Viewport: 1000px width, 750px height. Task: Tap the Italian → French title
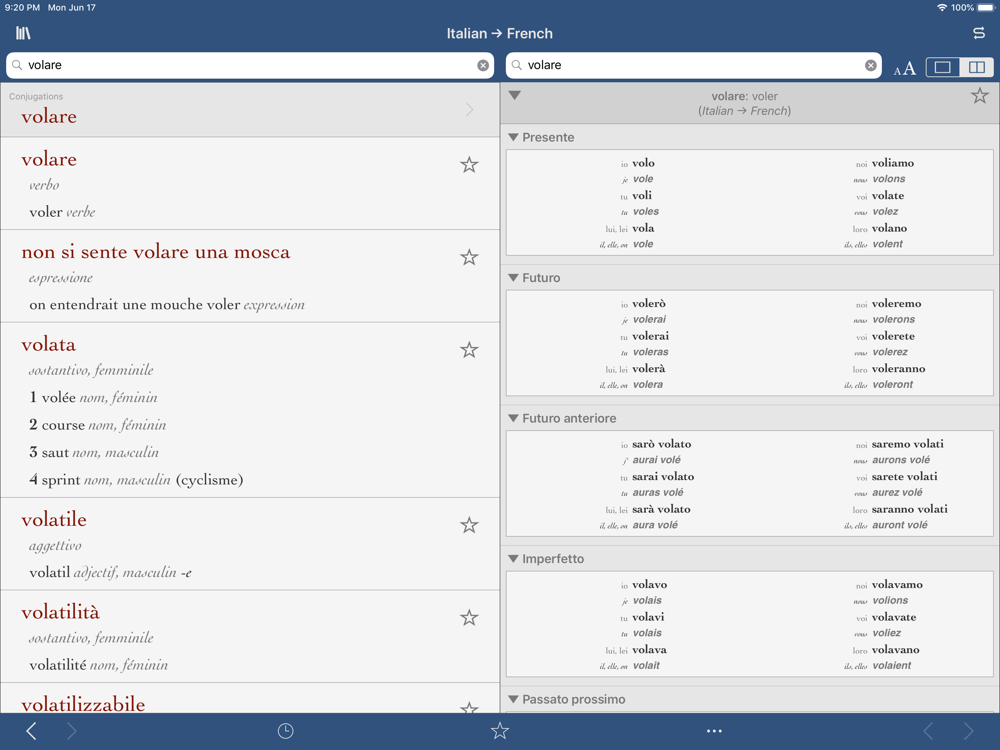(x=499, y=33)
